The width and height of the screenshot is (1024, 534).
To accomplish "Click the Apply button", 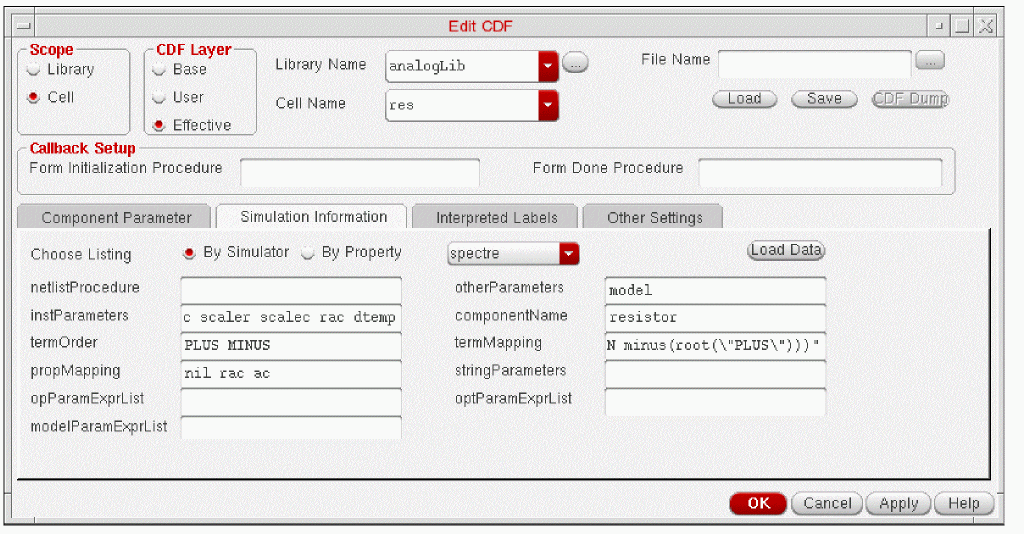I will click(899, 503).
